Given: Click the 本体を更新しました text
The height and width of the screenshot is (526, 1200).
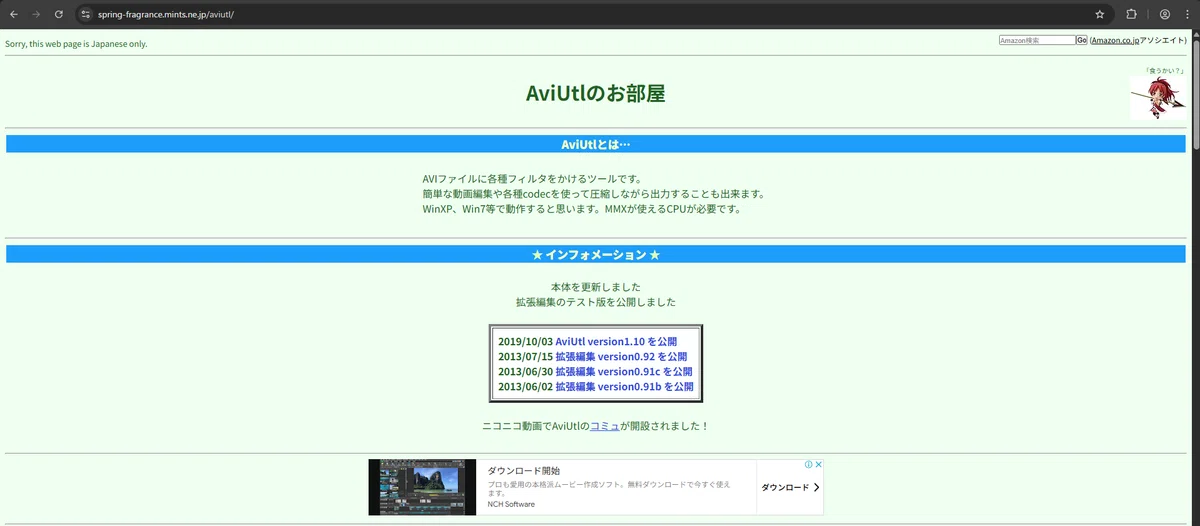Looking at the screenshot, I should 596,287.
